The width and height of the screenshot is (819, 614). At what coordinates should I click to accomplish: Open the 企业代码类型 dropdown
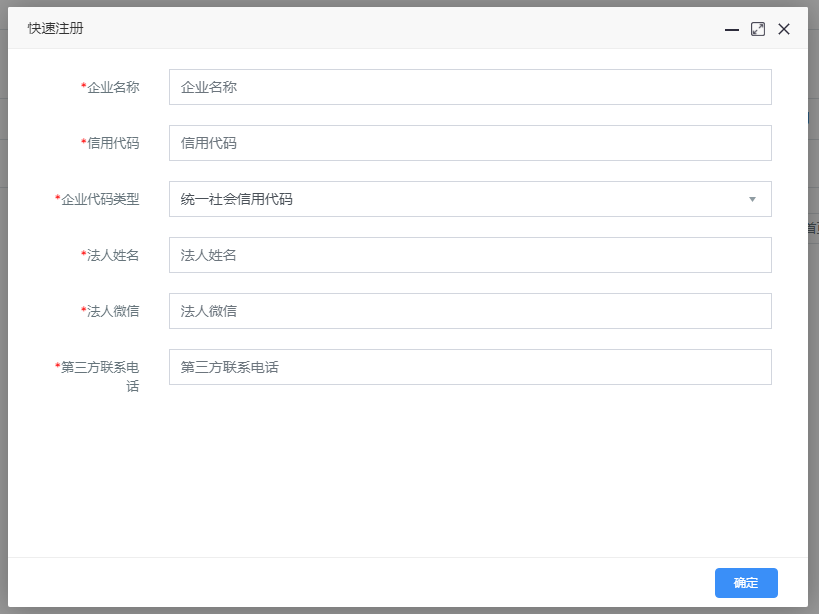coord(470,199)
